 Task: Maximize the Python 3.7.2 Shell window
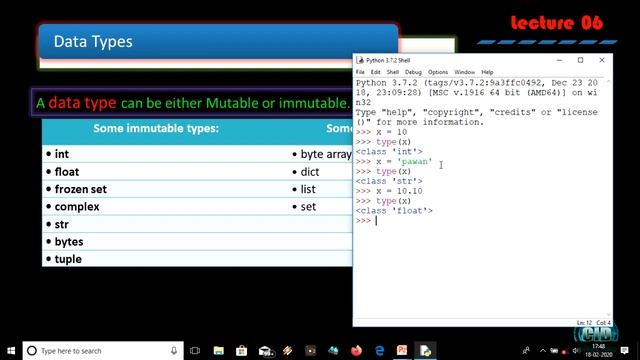tap(580, 60)
